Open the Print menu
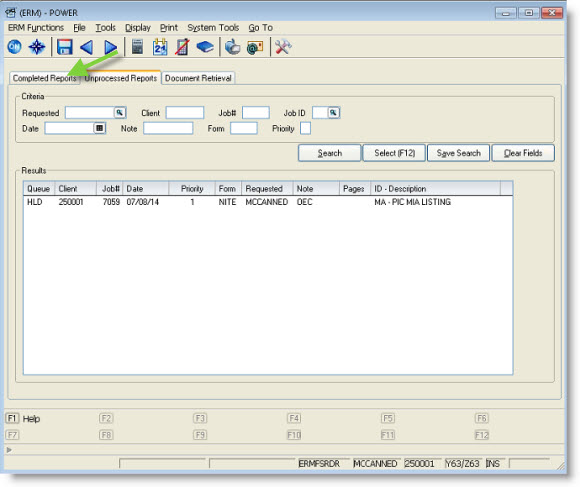580x487 pixels. [169, 28]
